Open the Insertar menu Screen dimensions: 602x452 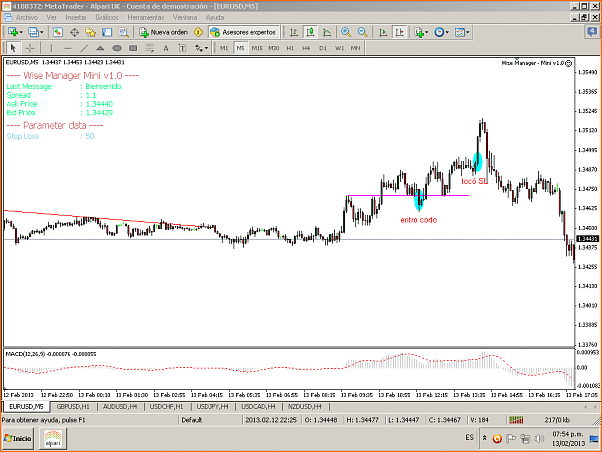76,17
